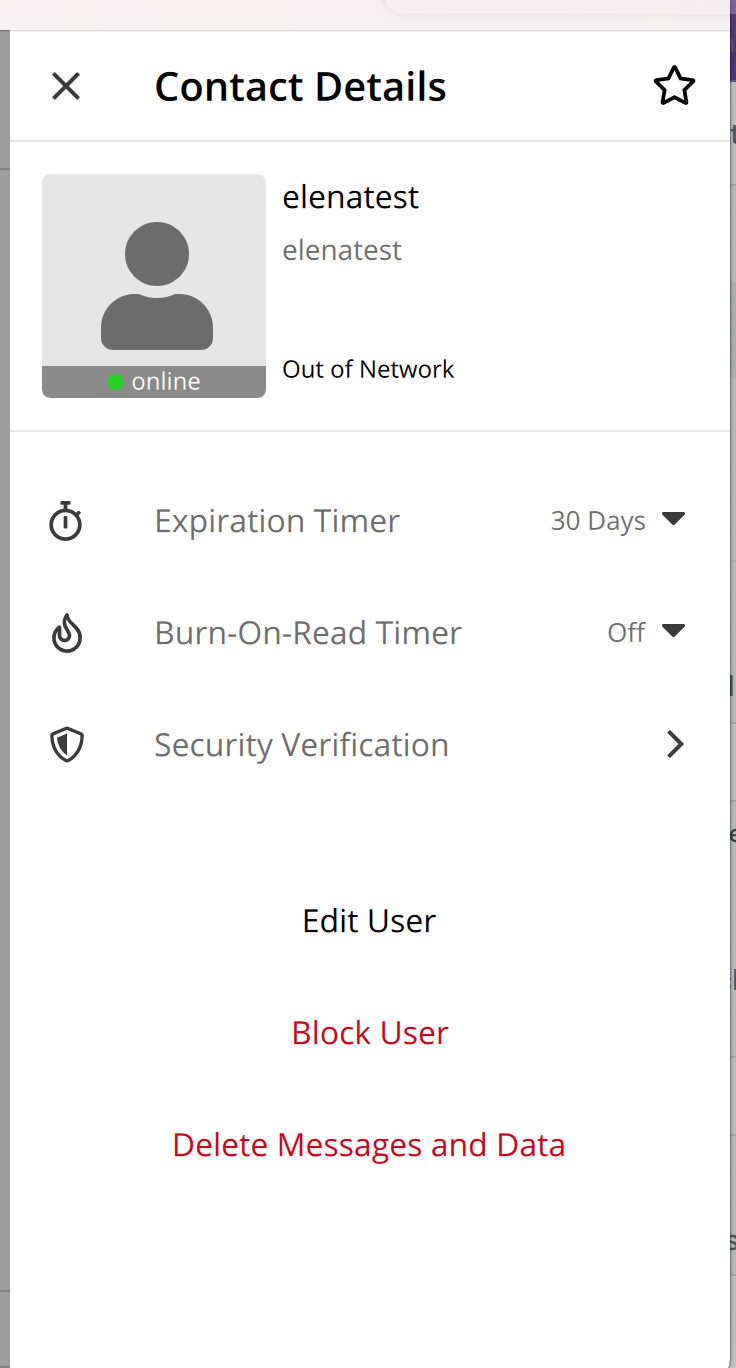The width and height of the screenshot is (736, 1368).
Task: Click Delete Messages and Data
Action: pyautogui.click(x=369, y=1145)
